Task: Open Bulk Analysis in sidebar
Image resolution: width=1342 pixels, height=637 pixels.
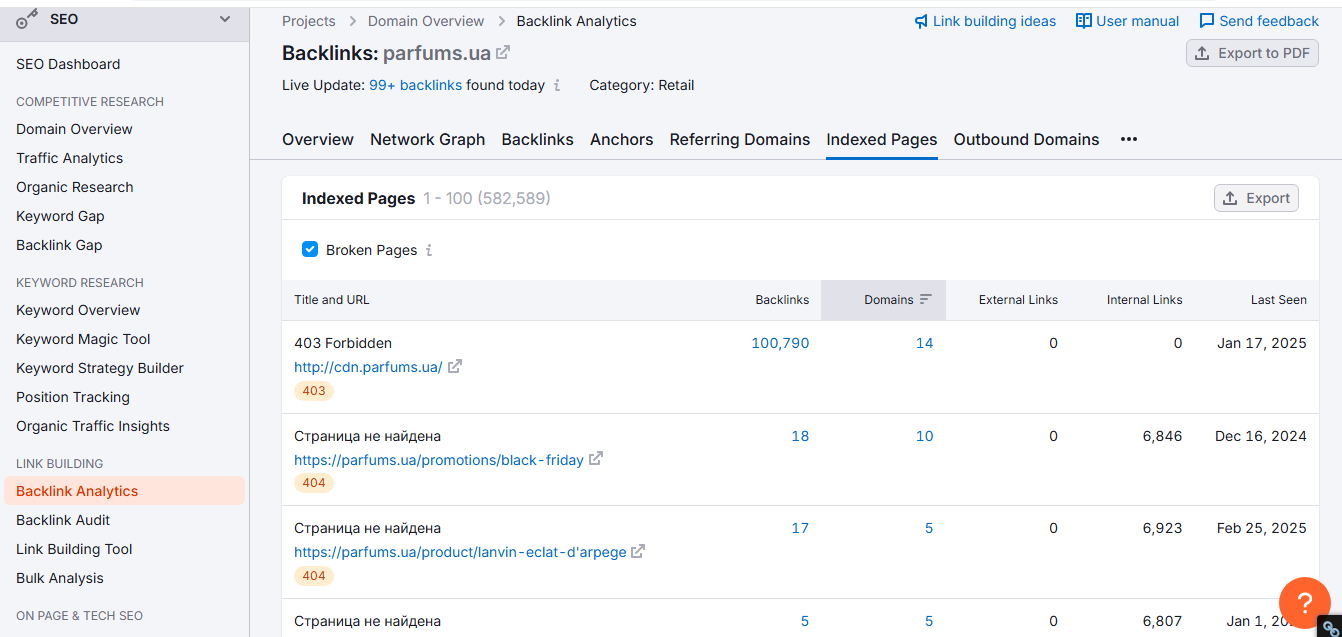Action: [x=60, y=578]
